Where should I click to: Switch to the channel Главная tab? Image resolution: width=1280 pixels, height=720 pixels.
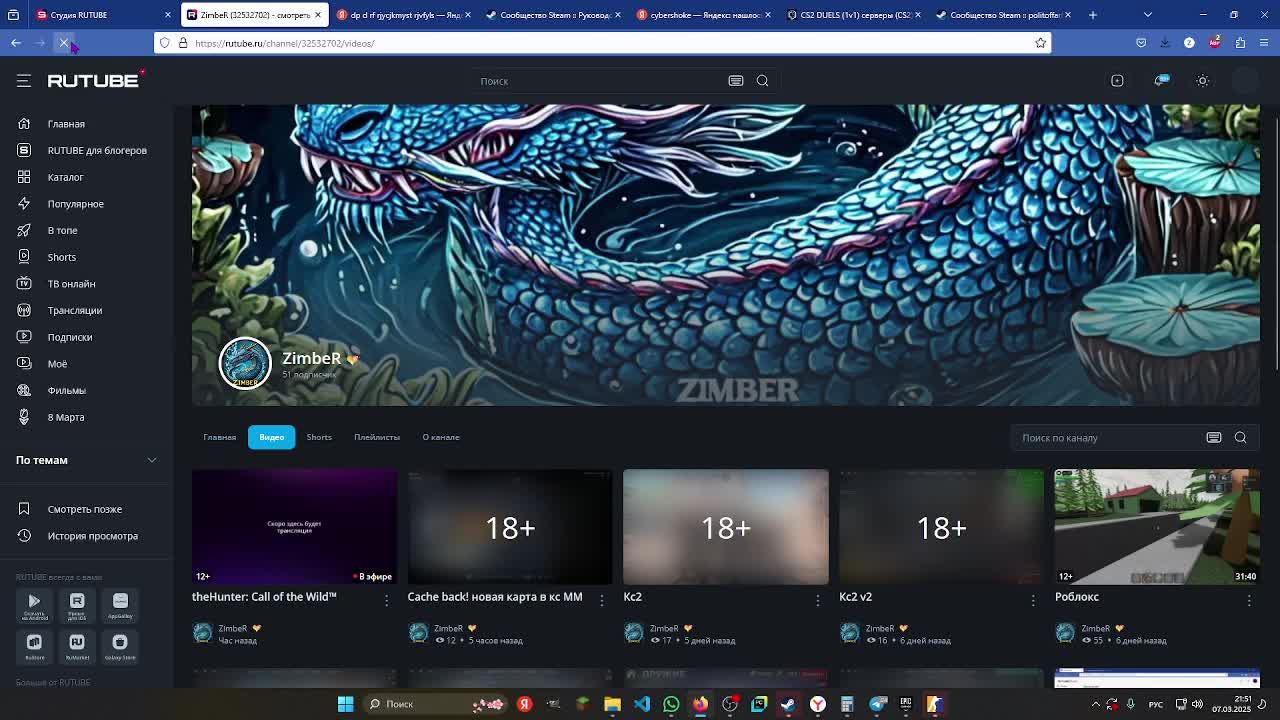pos(220,437)
